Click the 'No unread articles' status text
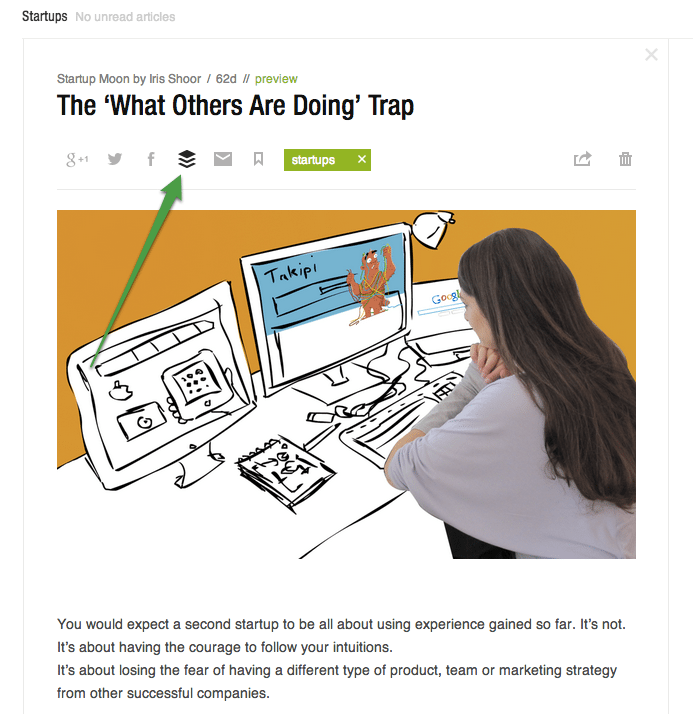693x714 pixels. [125, 17]
